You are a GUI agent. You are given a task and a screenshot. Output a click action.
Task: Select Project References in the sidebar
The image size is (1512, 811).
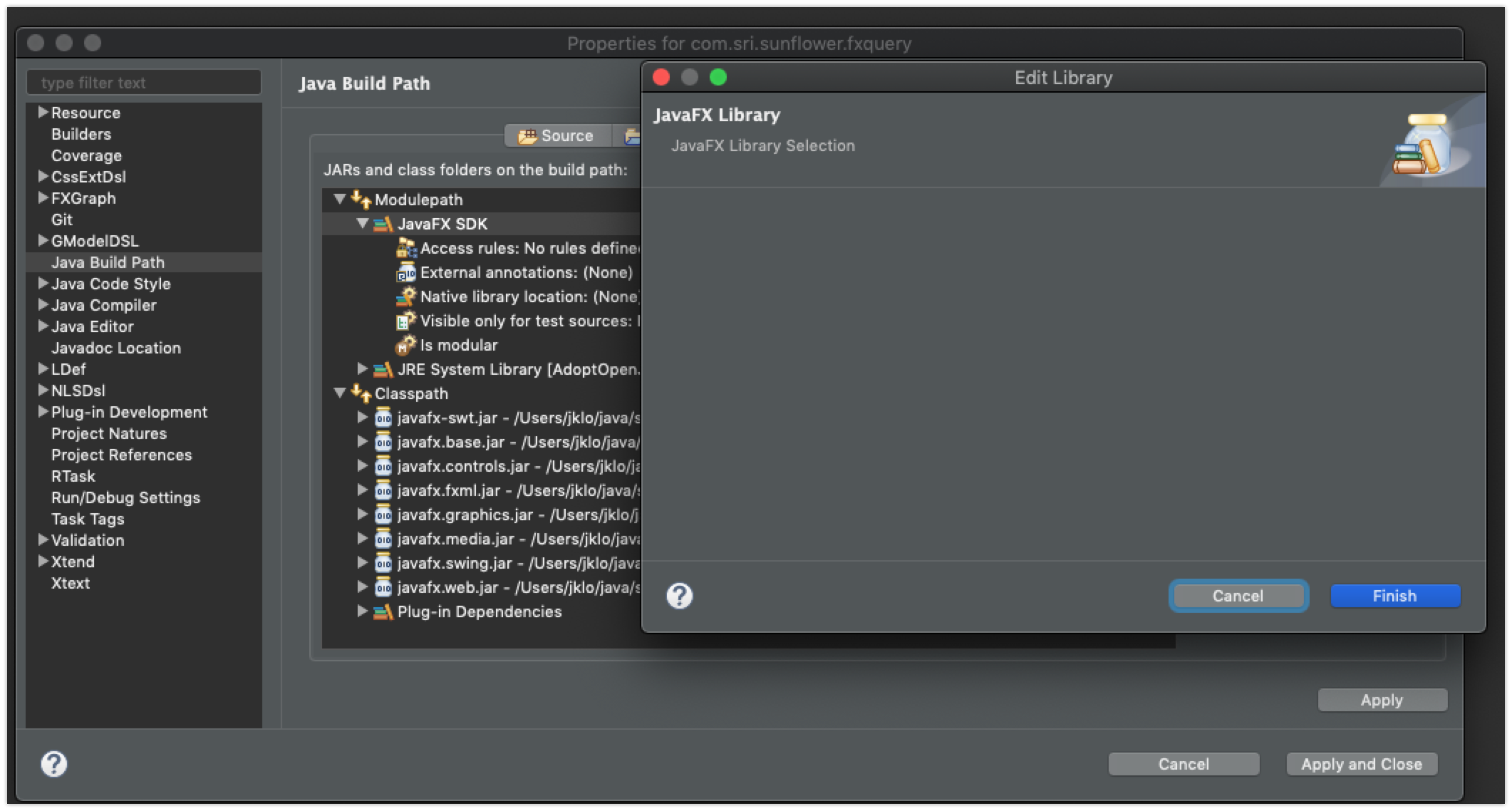[121, 455]
